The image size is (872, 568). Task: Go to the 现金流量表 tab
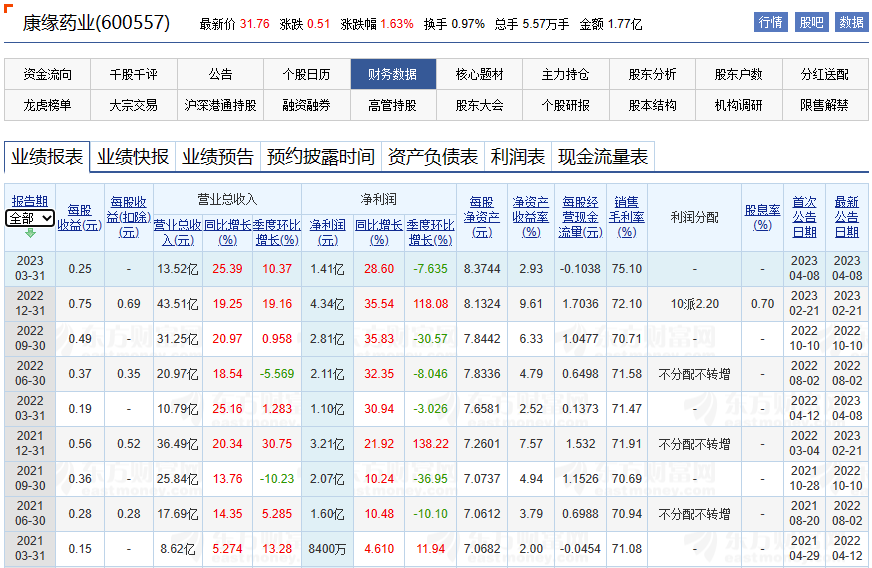pyautogui.click(x=602, y=157)
